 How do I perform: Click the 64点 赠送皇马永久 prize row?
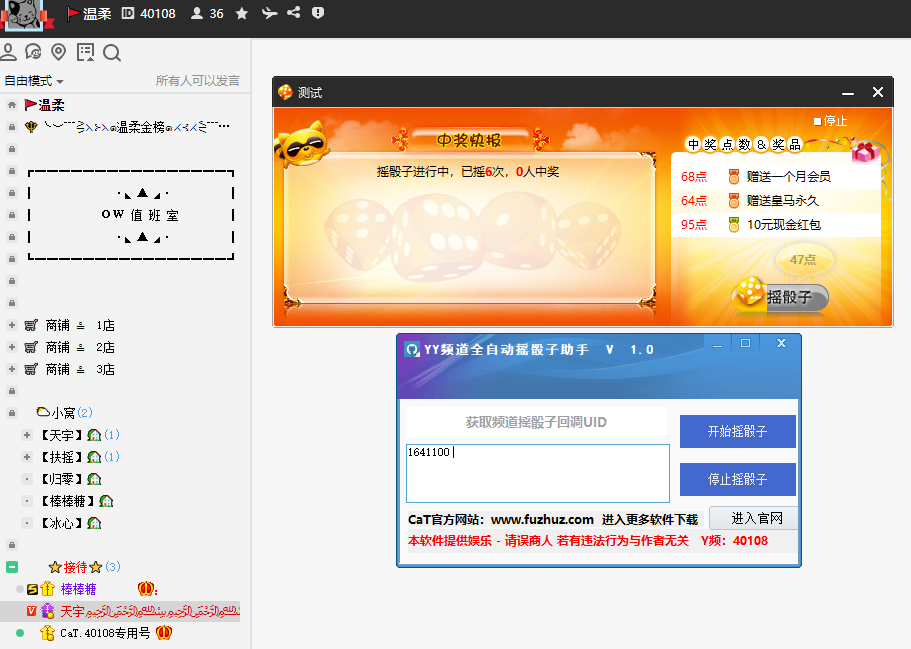click(x=776, y=200)
